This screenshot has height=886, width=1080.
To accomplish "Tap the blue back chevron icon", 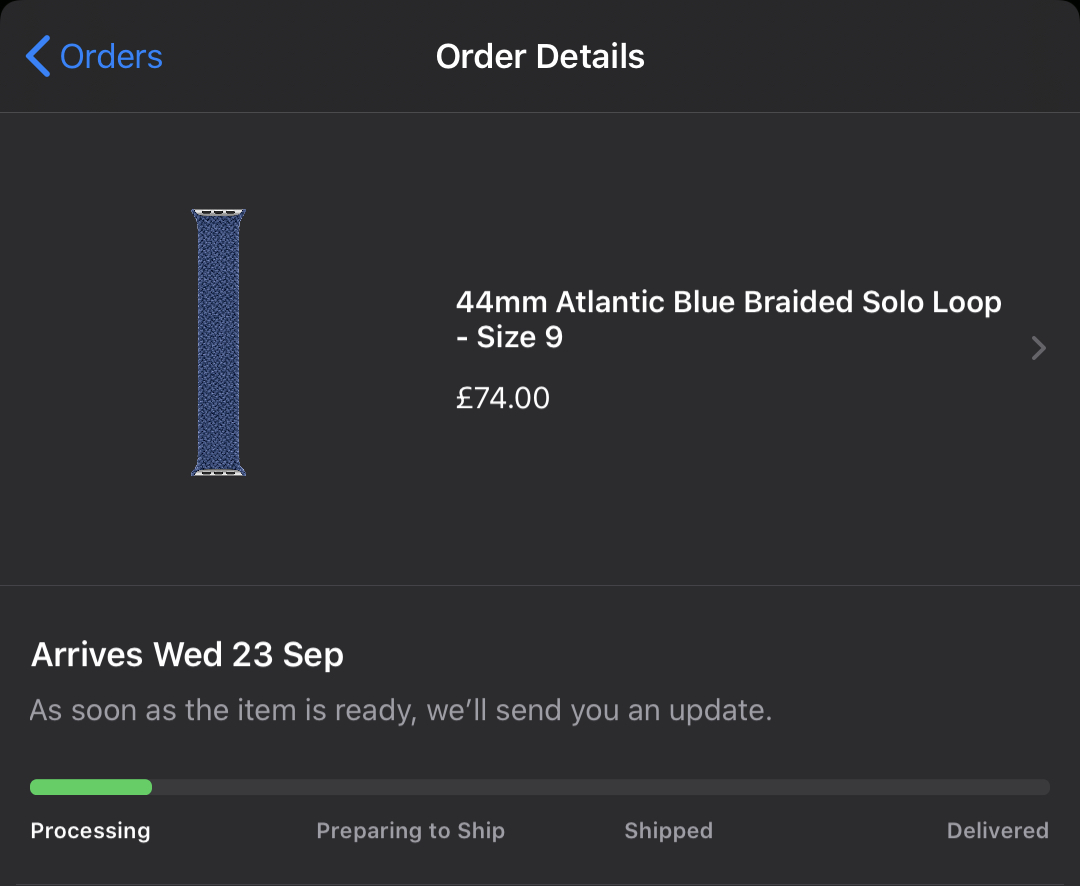I will pos(38,56).
